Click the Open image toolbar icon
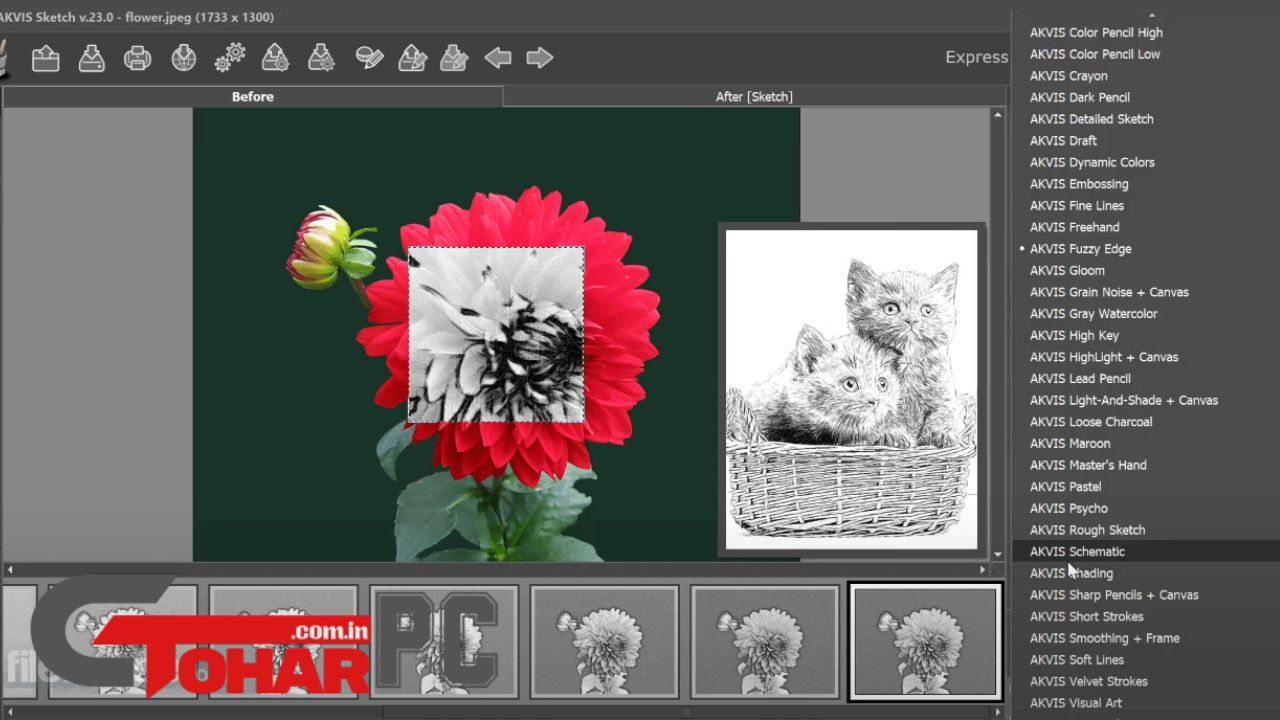The width and height of the screenshot is (1280, 720). (45, 58)
